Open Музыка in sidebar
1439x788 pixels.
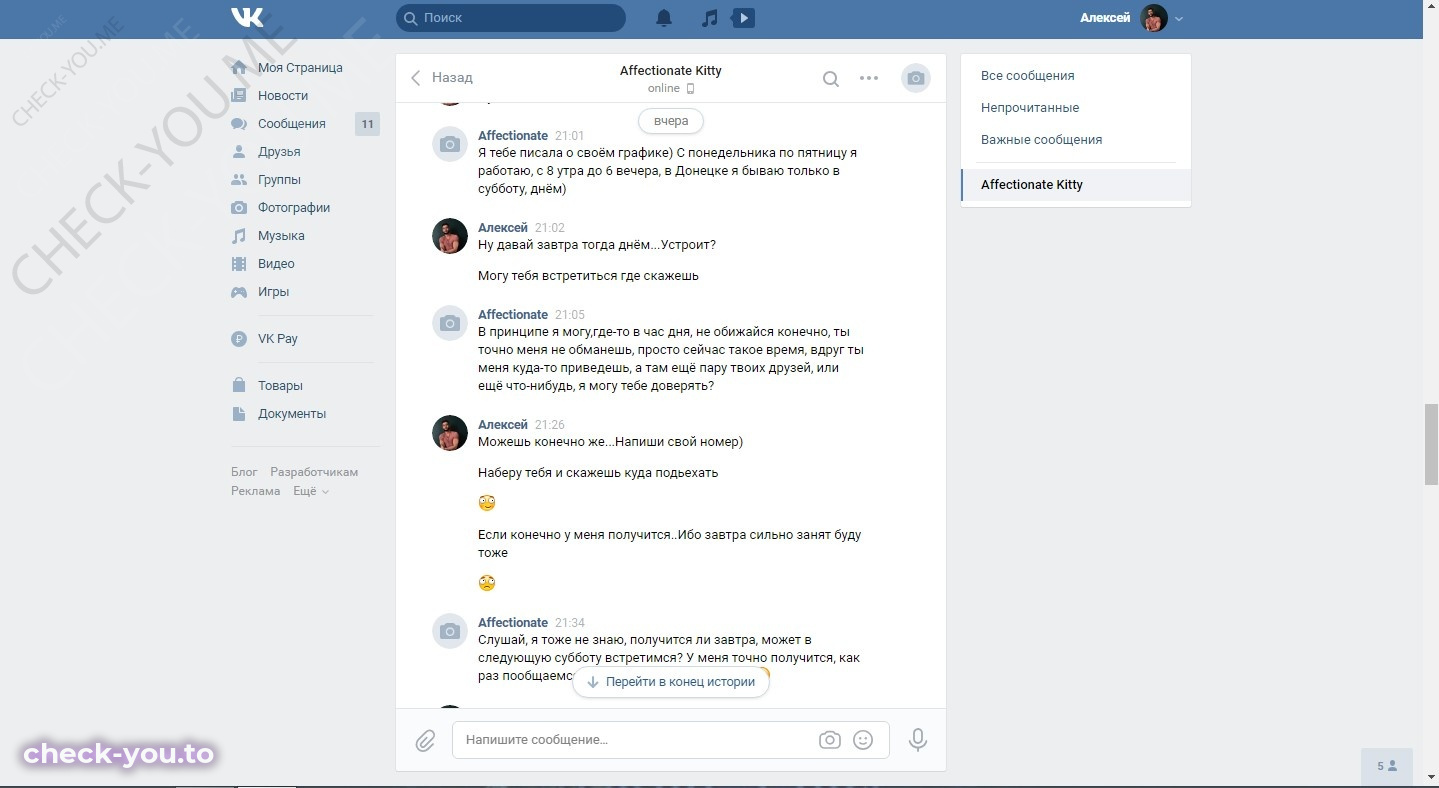click(x=281, y=236)
